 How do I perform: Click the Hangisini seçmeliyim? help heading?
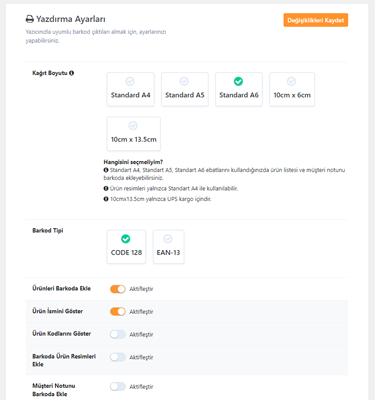(x=133, y=162)
